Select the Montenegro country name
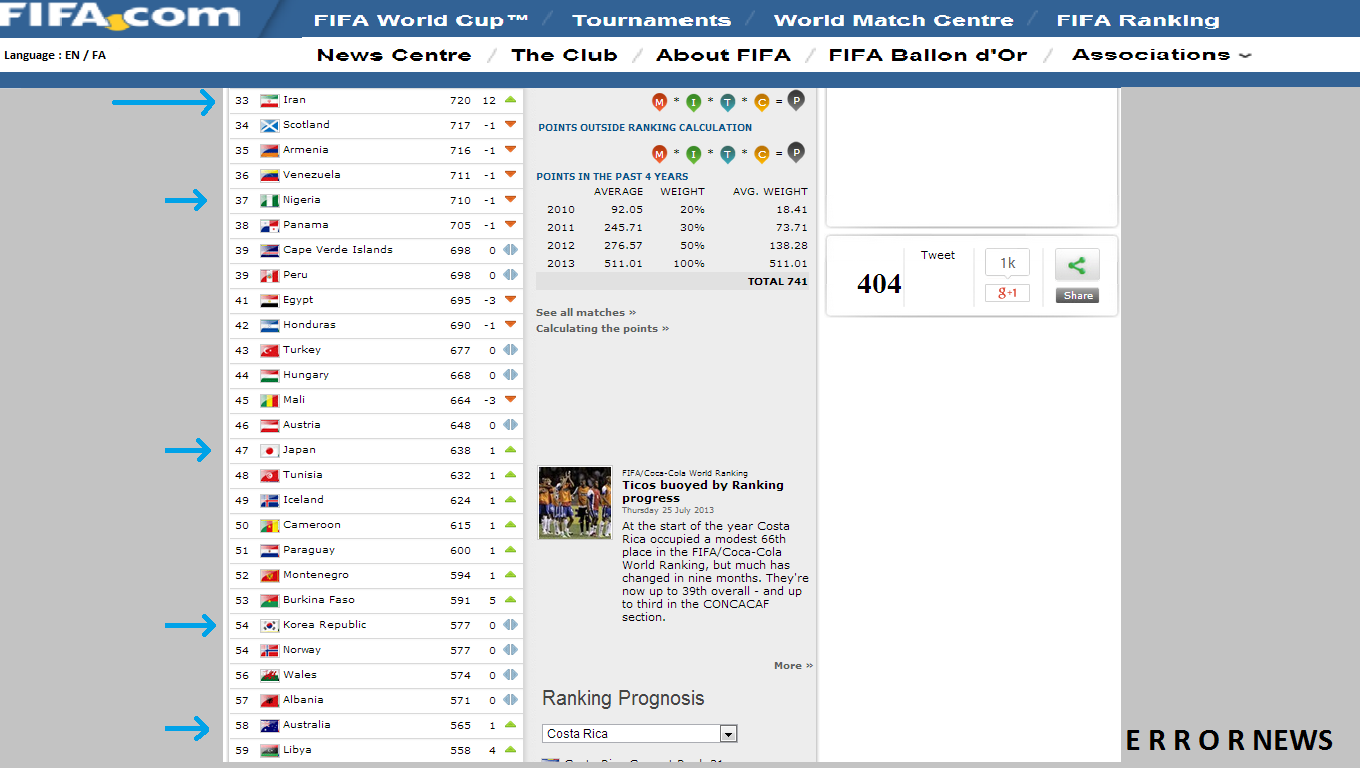 pos(316,575)
